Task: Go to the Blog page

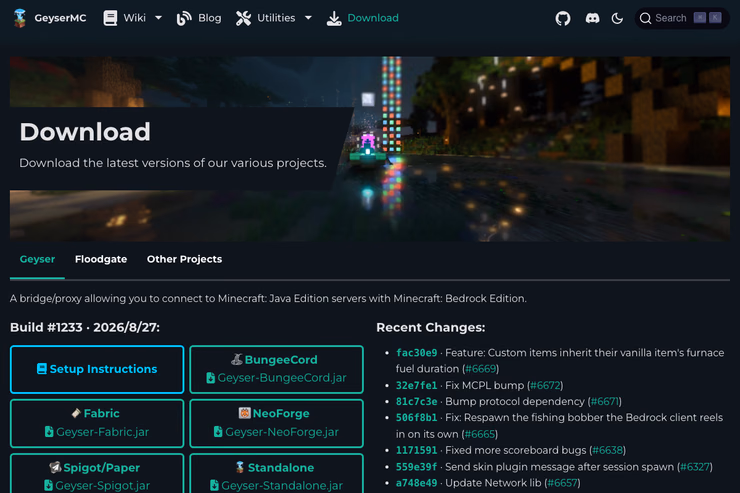Action: click(210, 18)
